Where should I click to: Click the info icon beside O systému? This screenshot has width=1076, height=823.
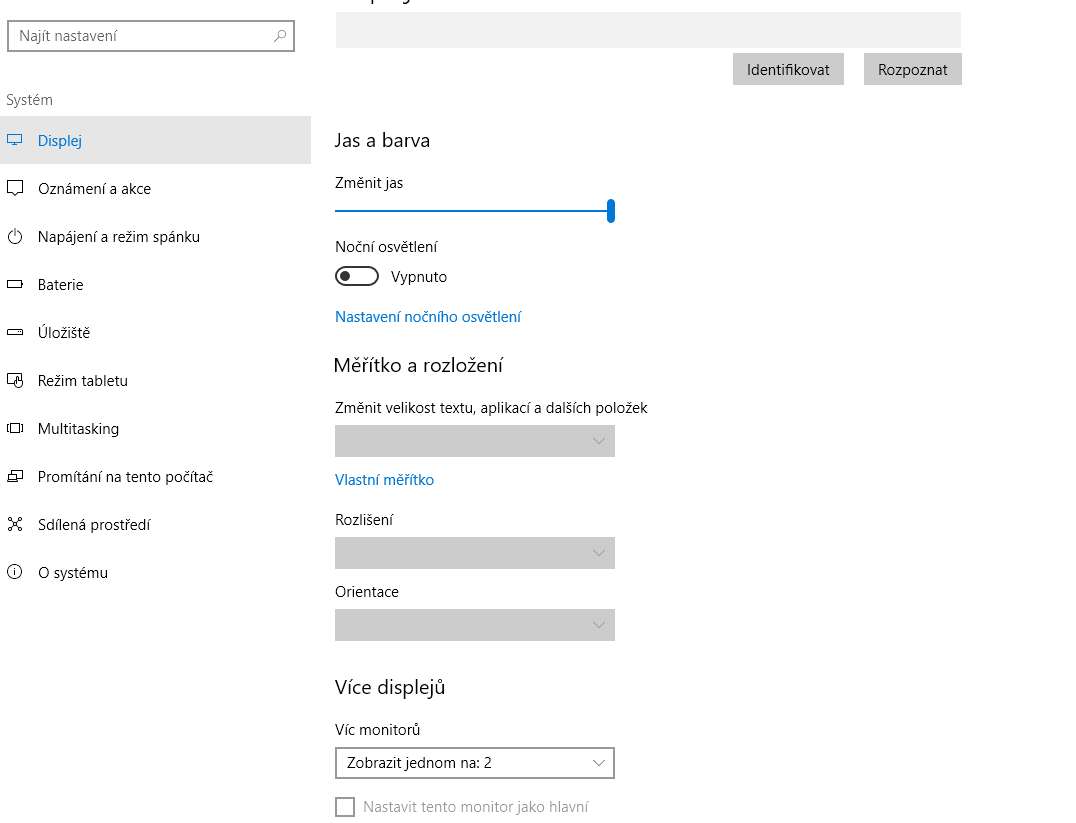[x=15, y=573]
